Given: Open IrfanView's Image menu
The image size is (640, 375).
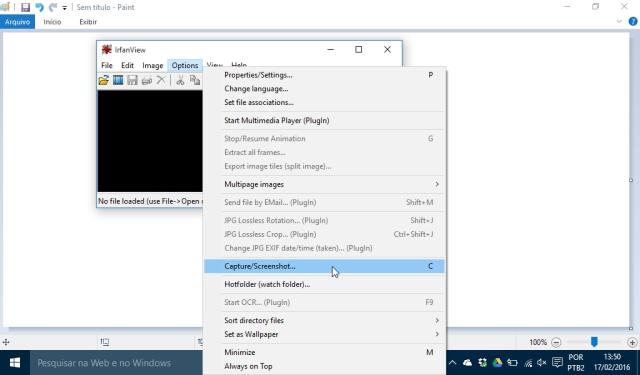Looking at the screenshot, I should point(153,65).
